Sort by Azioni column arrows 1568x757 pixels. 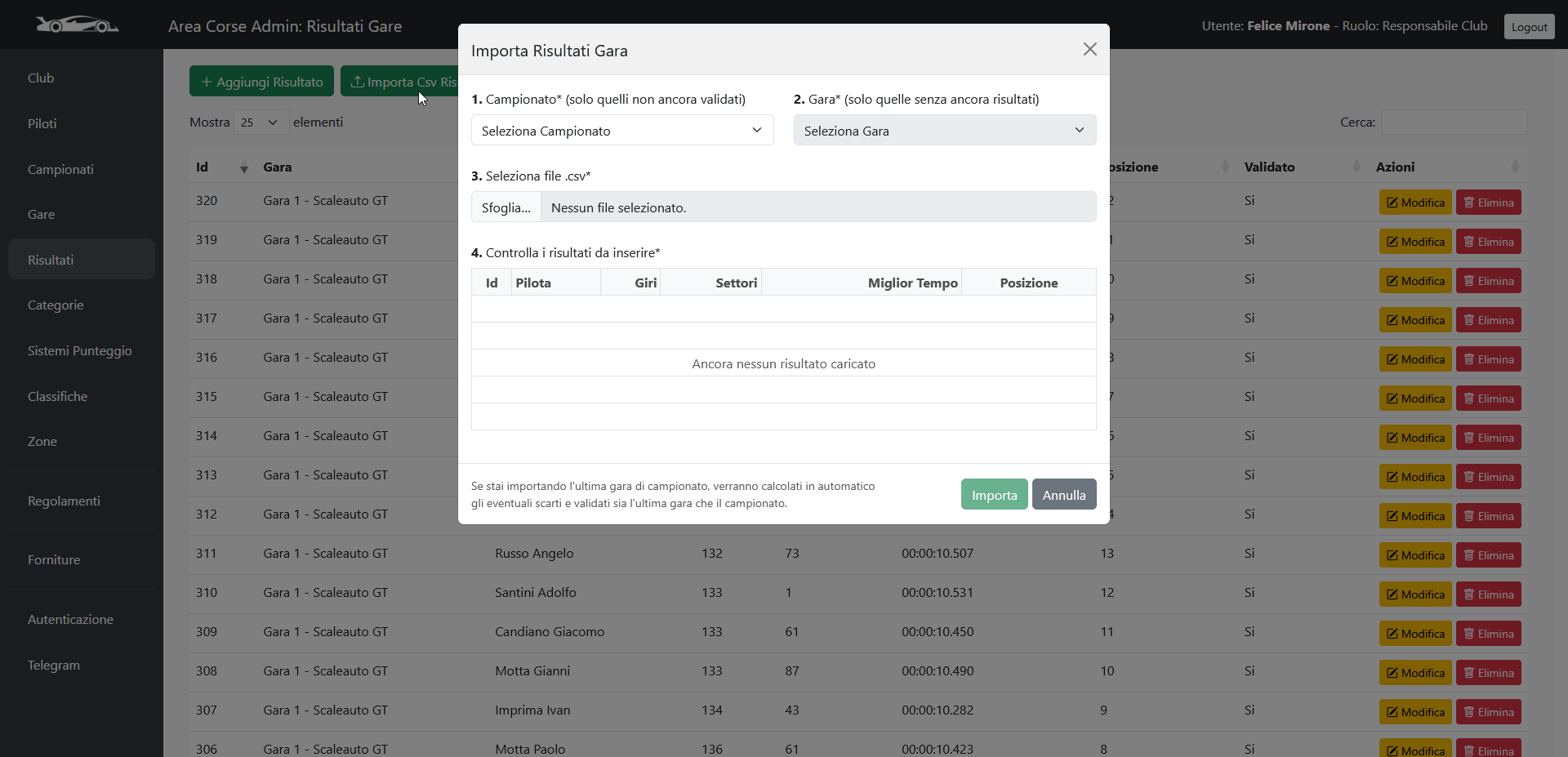(1515, 167)
